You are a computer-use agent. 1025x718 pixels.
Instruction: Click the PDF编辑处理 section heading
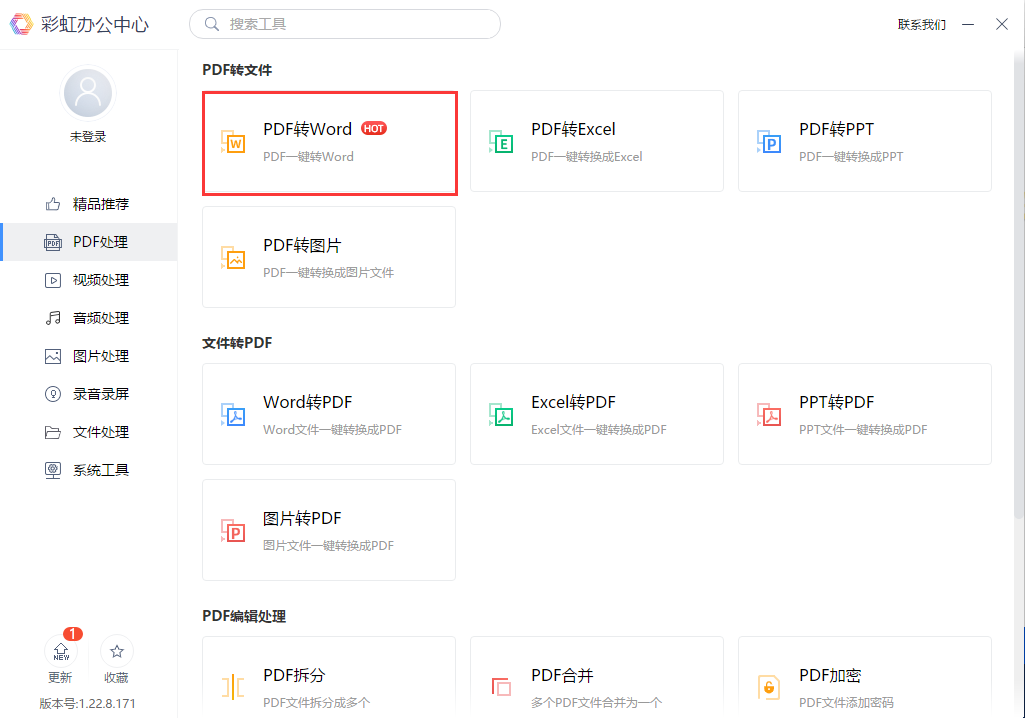[244, 617]
